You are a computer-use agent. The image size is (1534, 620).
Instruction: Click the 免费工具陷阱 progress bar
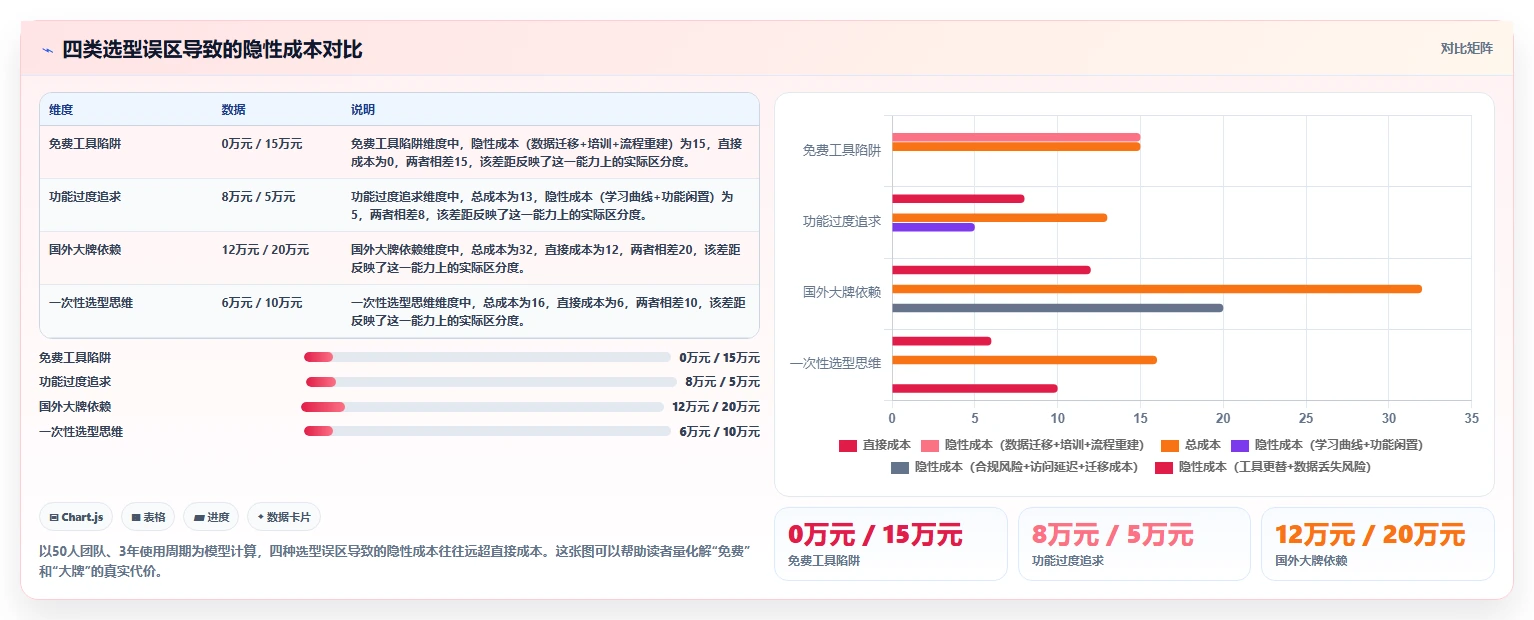487,357
